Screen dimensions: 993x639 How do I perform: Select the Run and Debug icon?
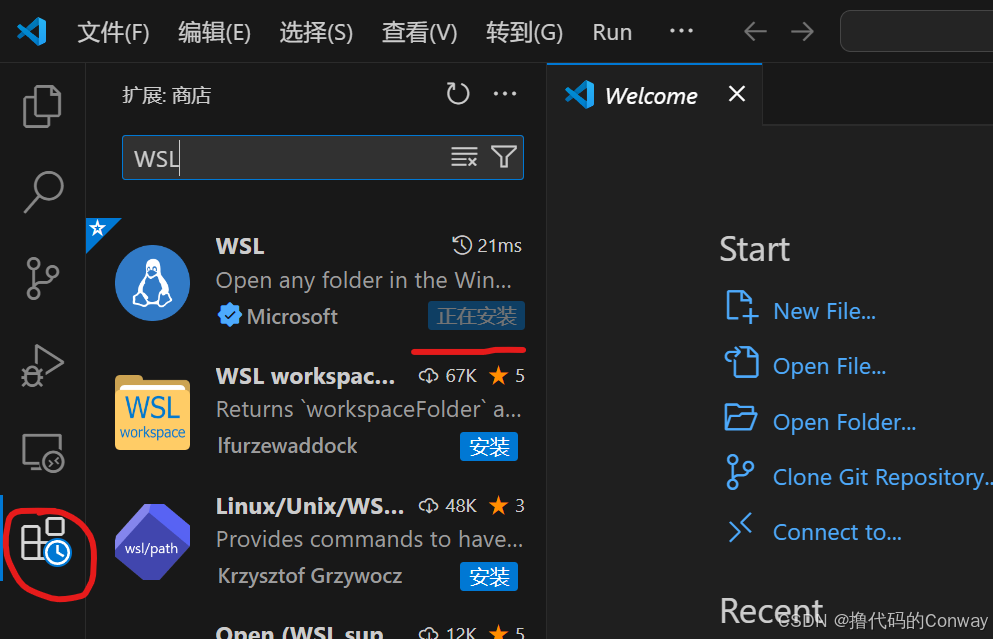41,366
